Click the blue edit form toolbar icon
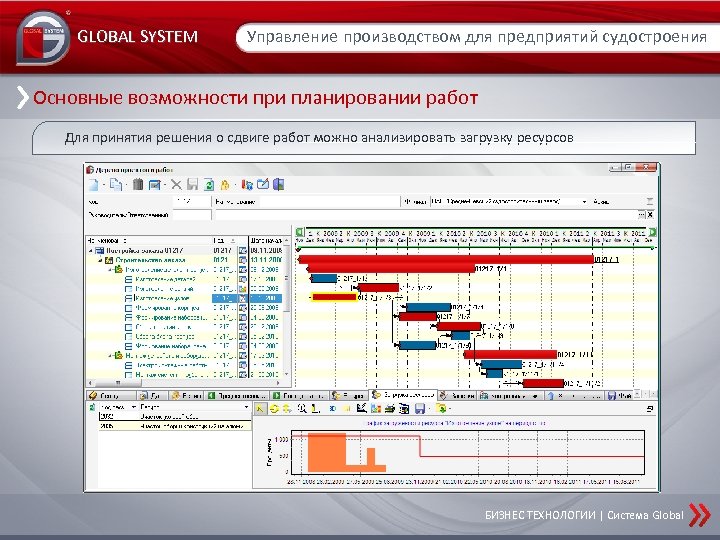The width and height of the screenshot is (720, 540). 155,185
